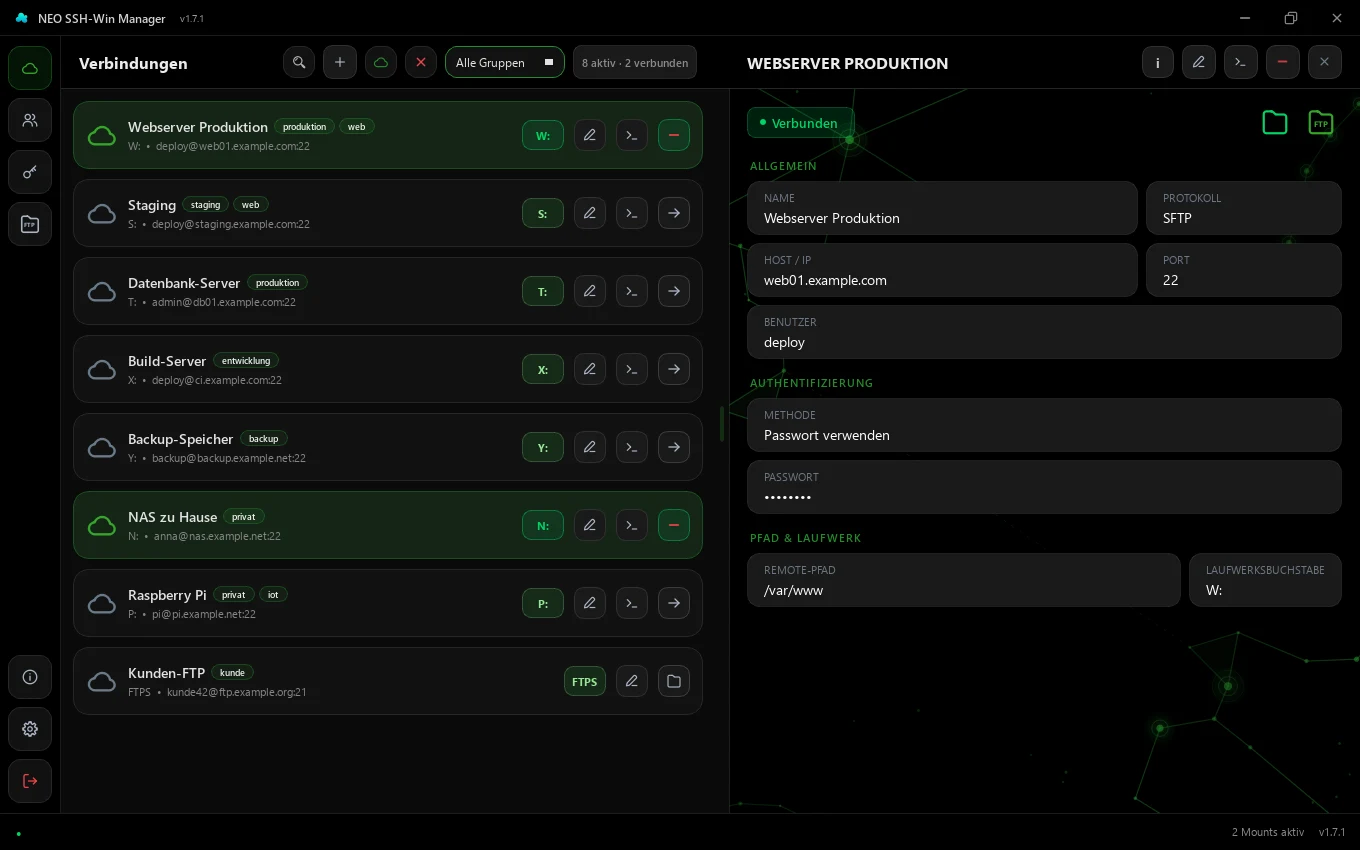Screen dimensions: 1360x850
Task: Click the N: drive button for NAS
Action: coord(543,525)
